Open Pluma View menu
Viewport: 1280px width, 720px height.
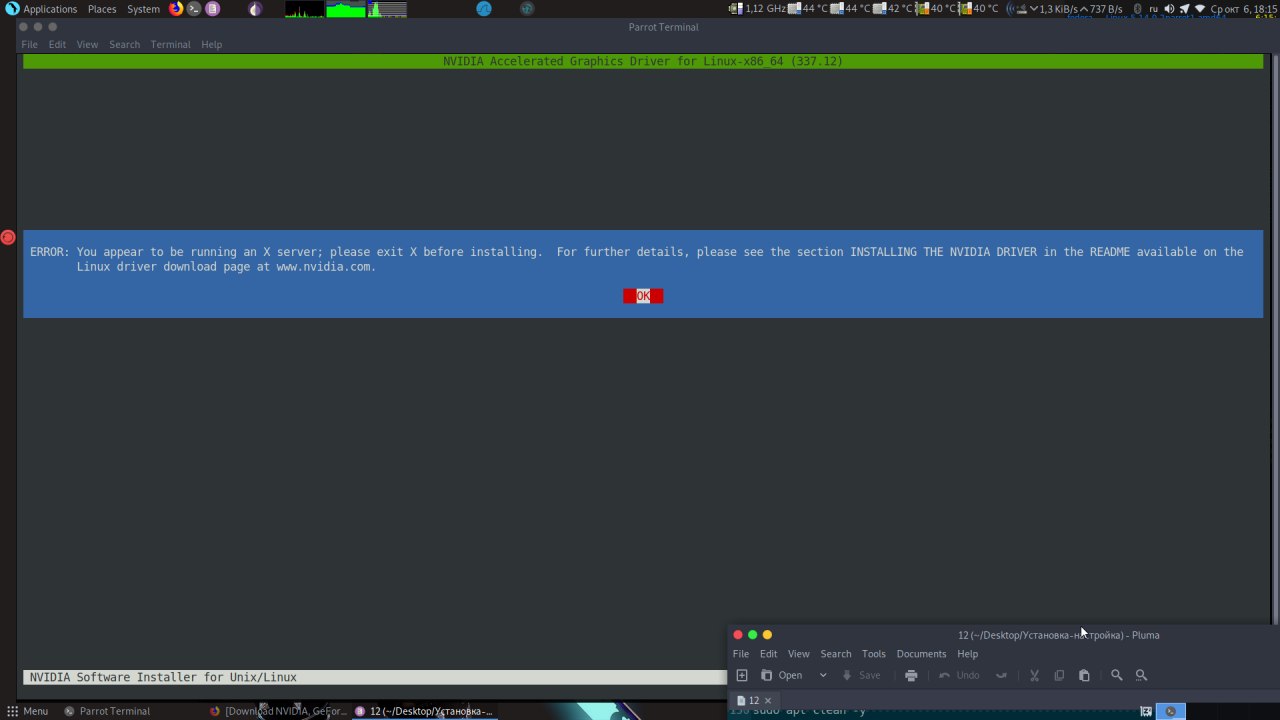coord(798,654)
